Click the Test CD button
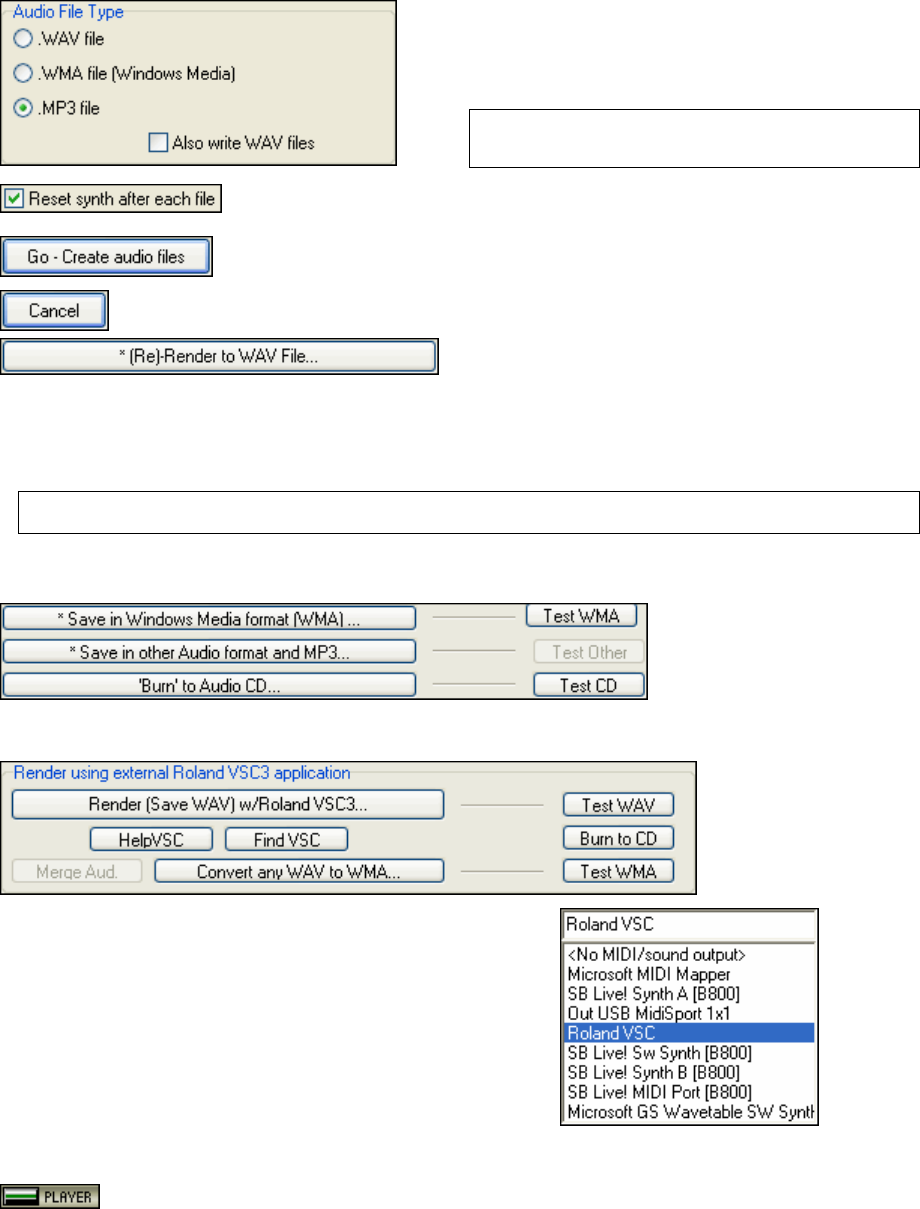Image resolution: width=920 pixels, height=1209 pixels. click(588, 685)
